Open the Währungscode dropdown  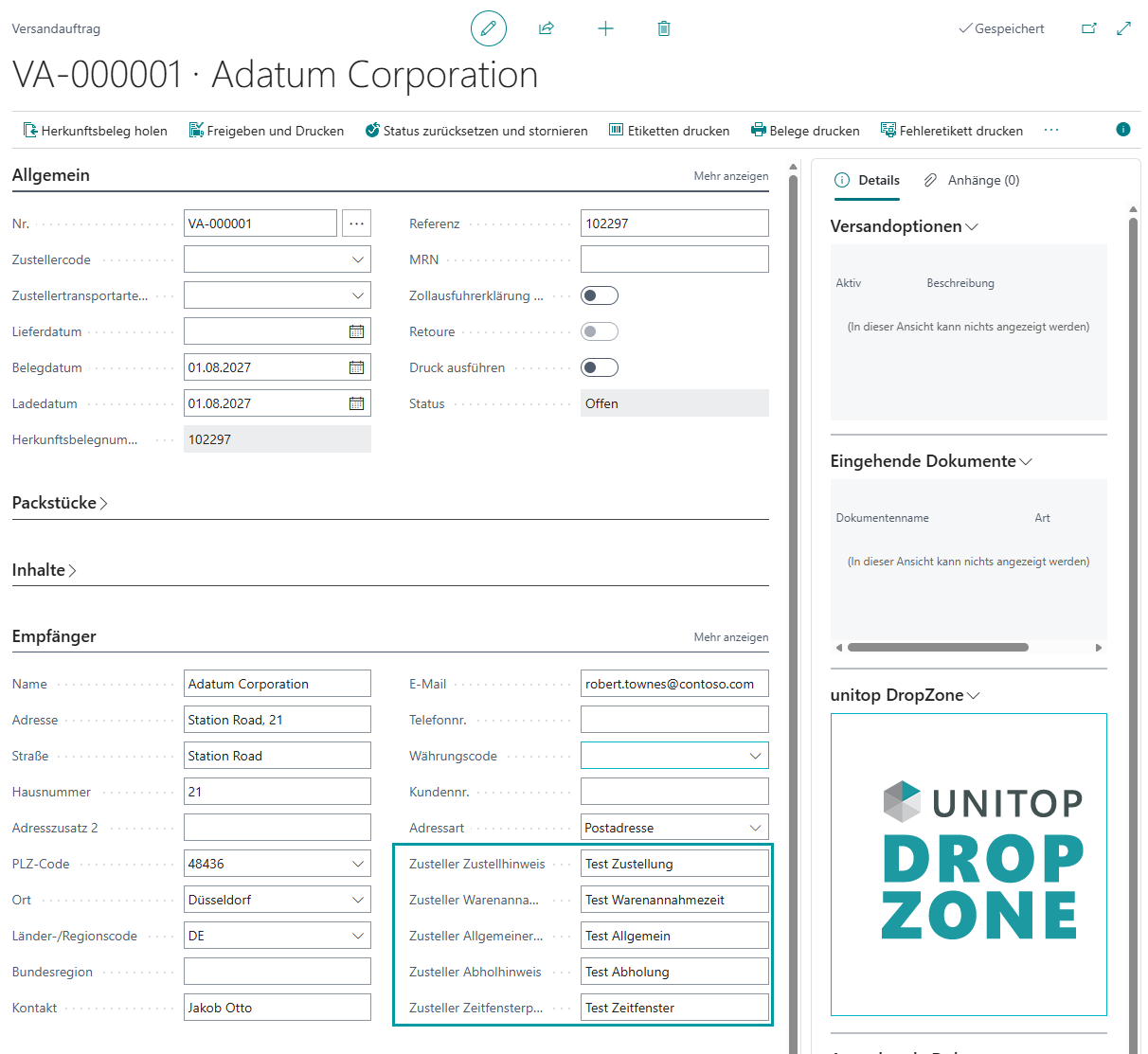(x=756, y=756)
